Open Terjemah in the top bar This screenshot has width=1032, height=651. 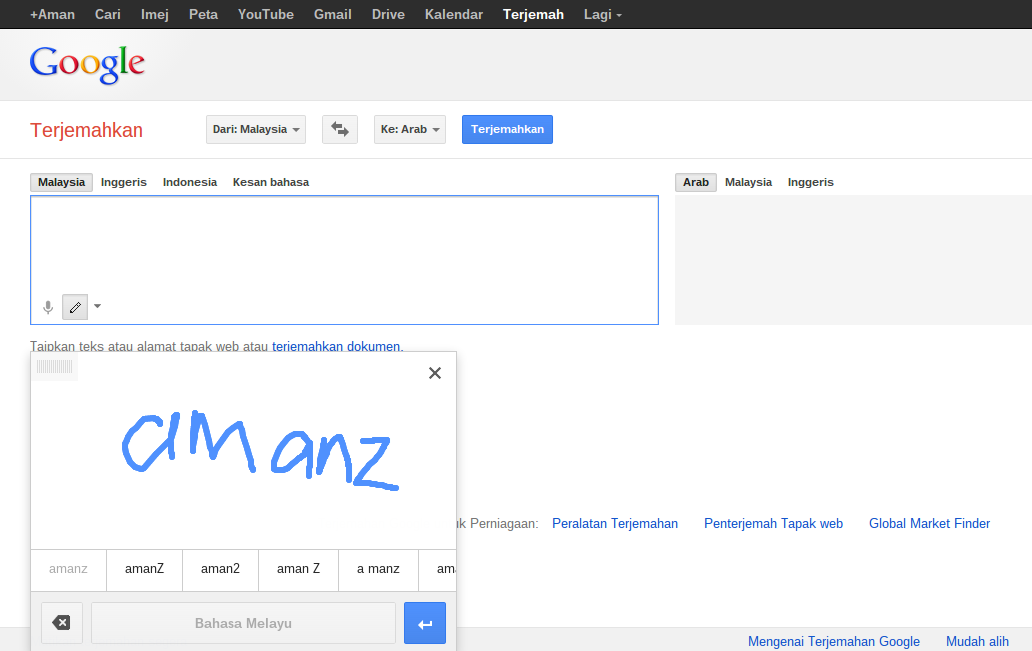[x=533, y=14]
